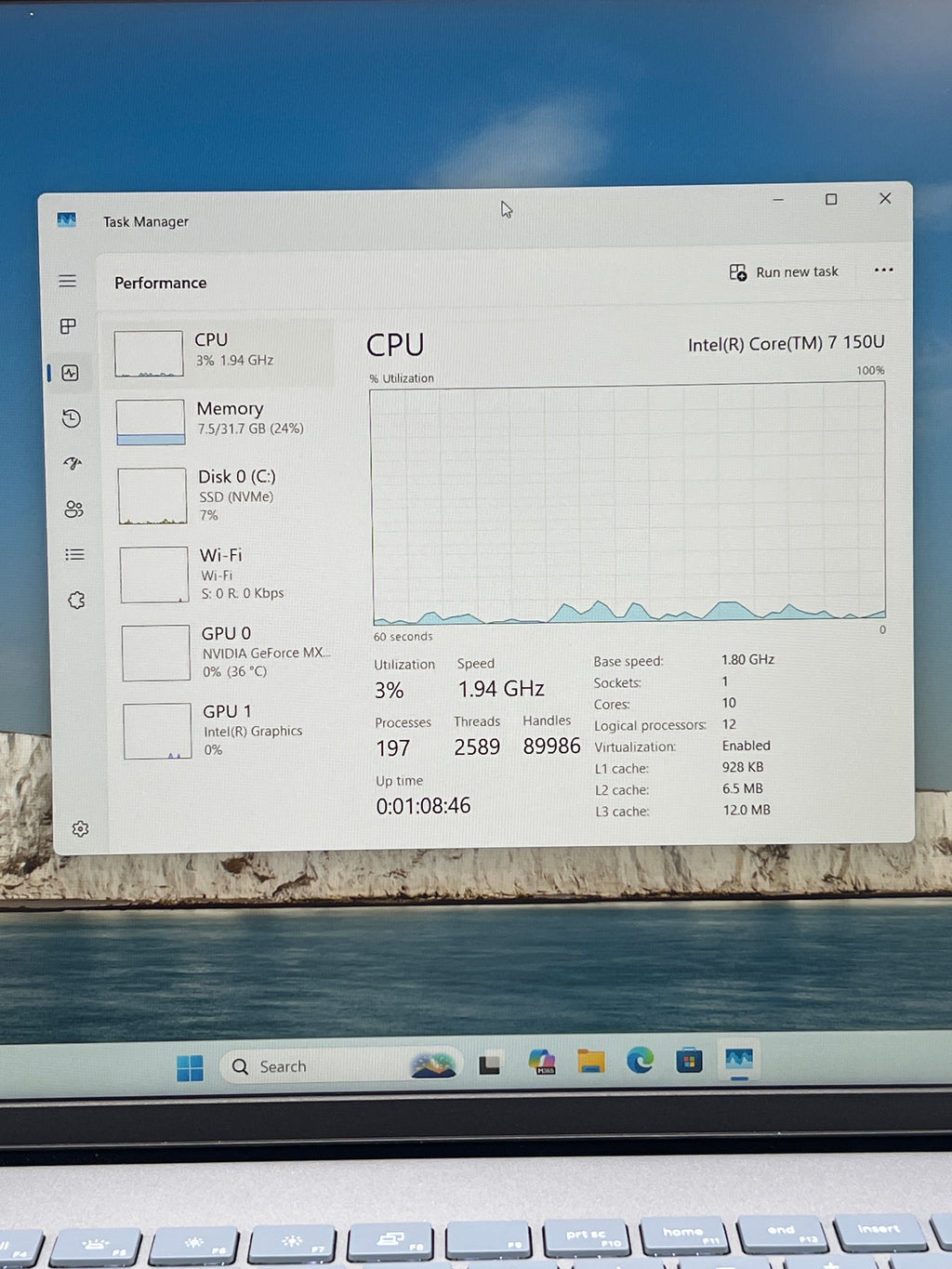The width and height of the screenshot is (952, 1269).
Task: Select GPU 0 NVIDIA GeForce entry
Action: tap(229, 652)
